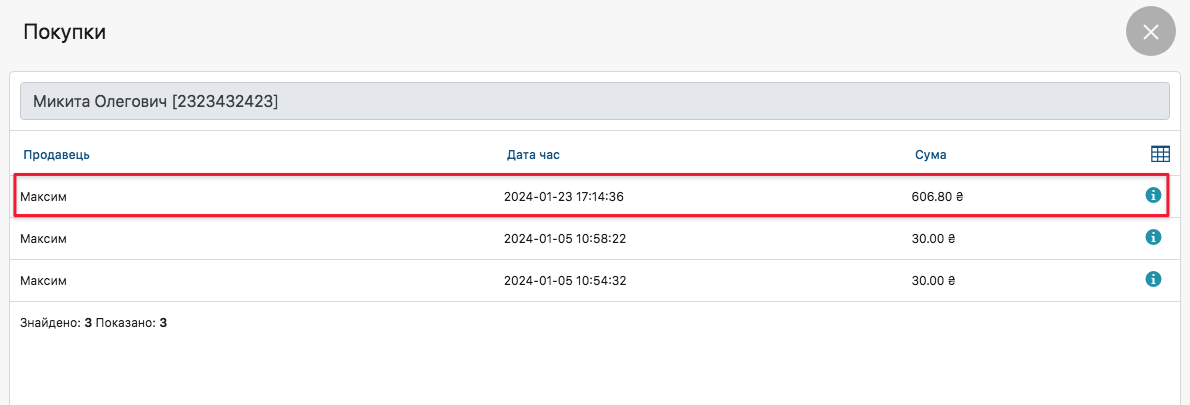Sort table by Продавець column
1190x405 pixels.
57,155
